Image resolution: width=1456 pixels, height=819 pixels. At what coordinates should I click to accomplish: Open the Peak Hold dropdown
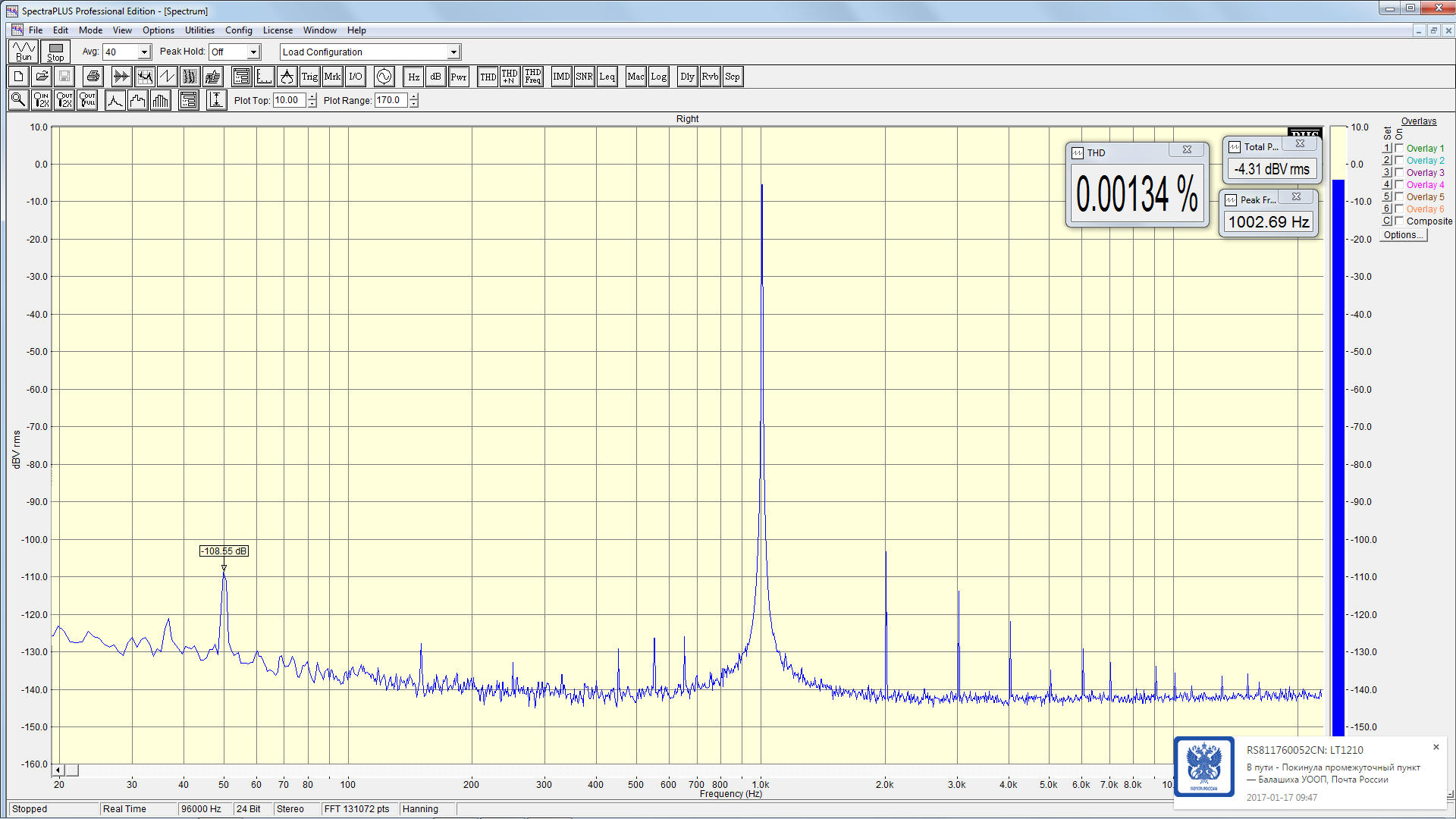coord(253,52)
